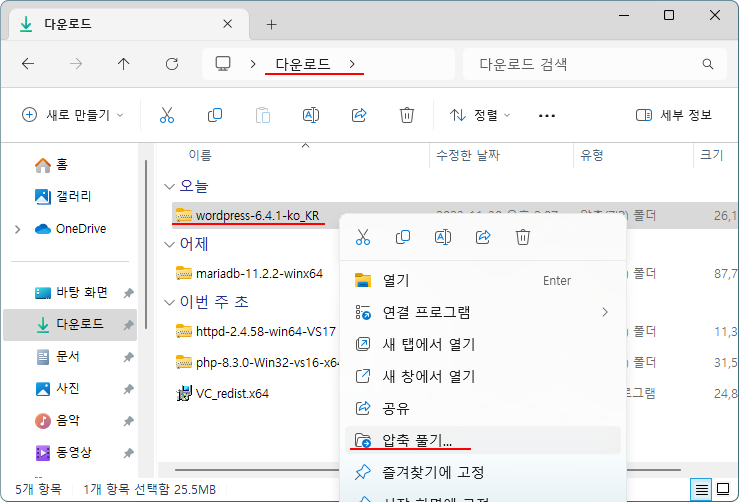This screenshot has width=739, height=502.
Task: Click the toolbar Paste clipboard icon
Action: [x=263, y=115]
